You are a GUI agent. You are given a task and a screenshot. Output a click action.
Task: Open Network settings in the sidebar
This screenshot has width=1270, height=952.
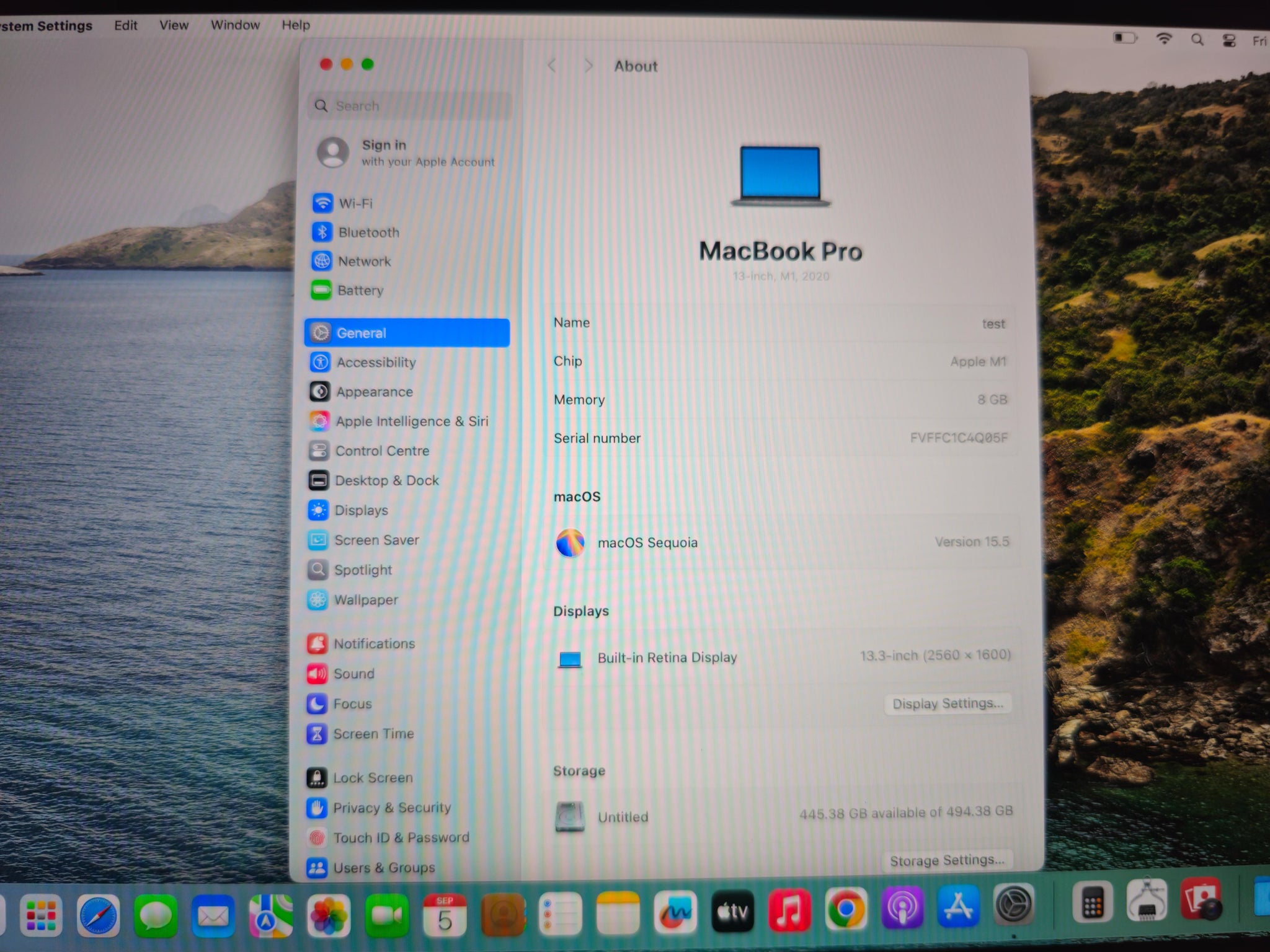point(365,261)
